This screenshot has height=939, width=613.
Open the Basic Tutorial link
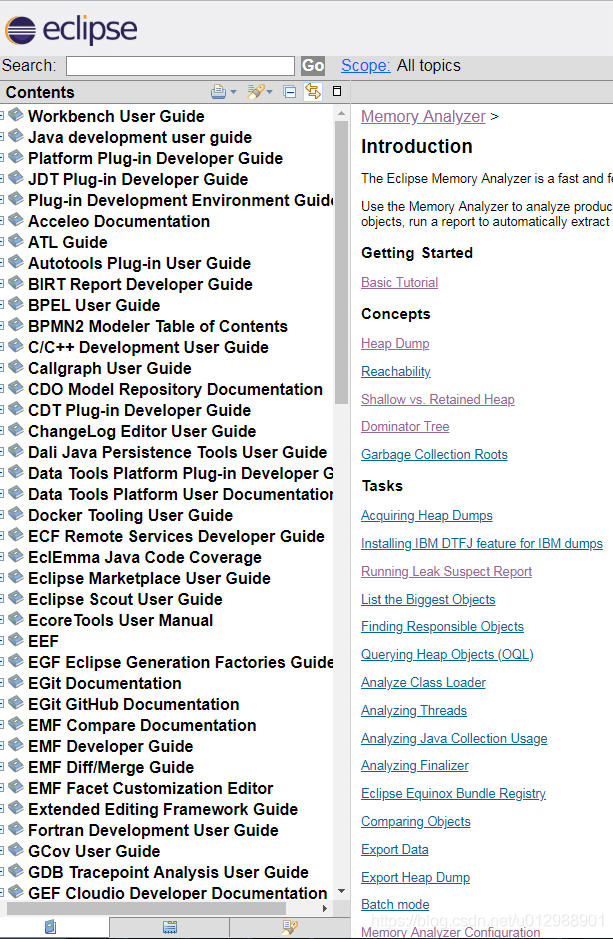click(399, 282)
